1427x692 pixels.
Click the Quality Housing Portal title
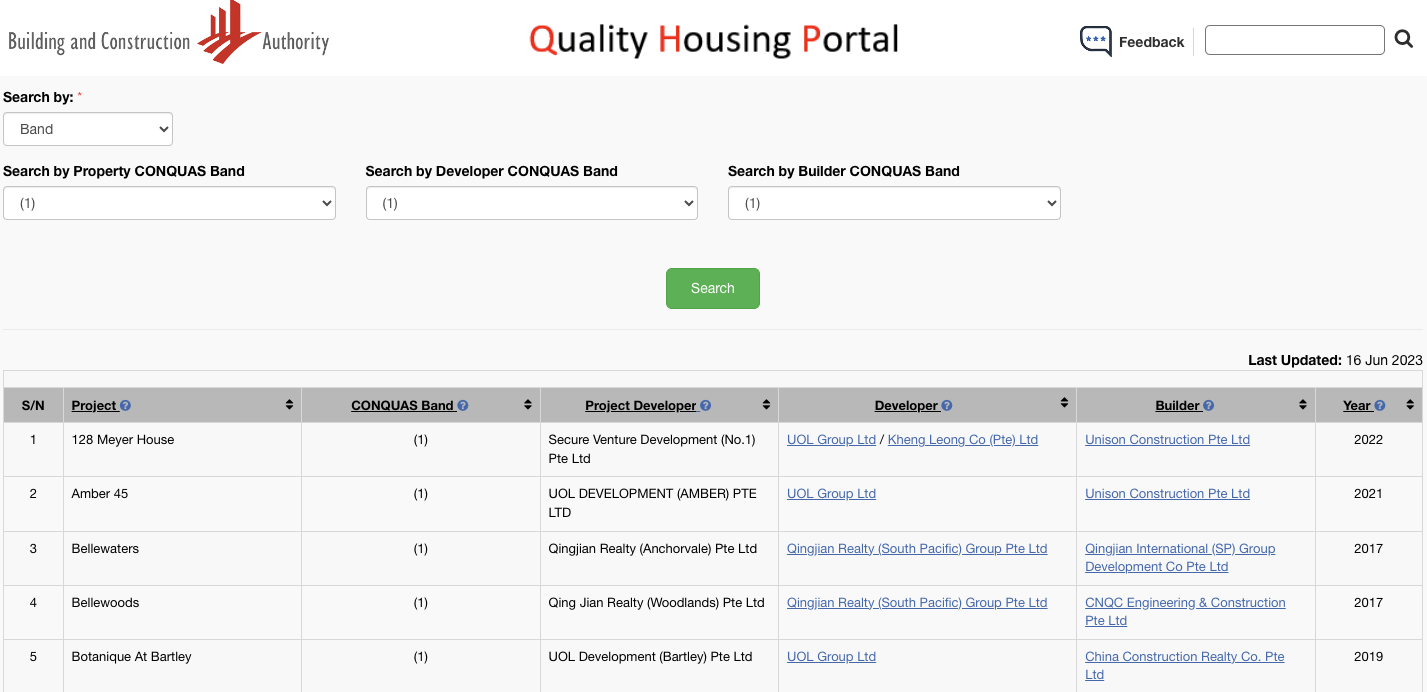714,39
